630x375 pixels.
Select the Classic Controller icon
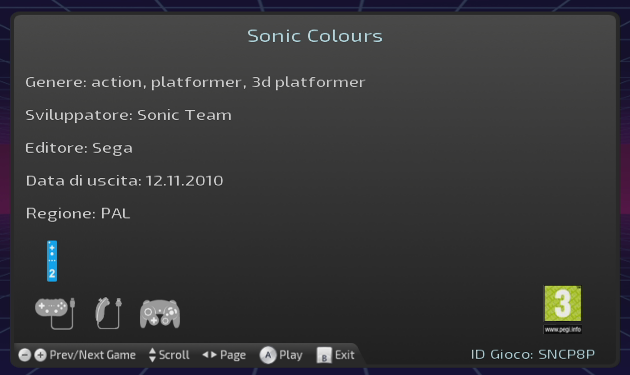(x=55, y=314)
